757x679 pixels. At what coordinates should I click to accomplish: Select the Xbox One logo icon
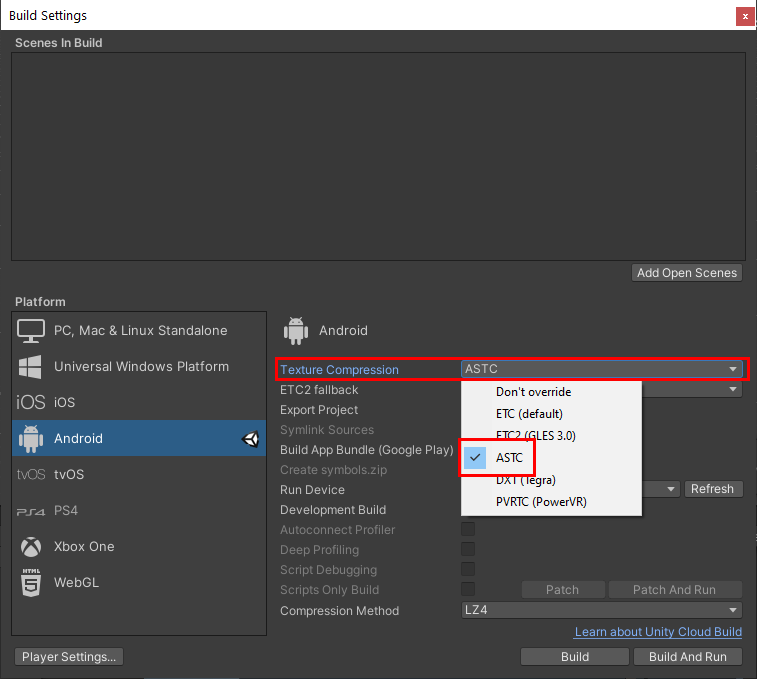coord(31,546)
